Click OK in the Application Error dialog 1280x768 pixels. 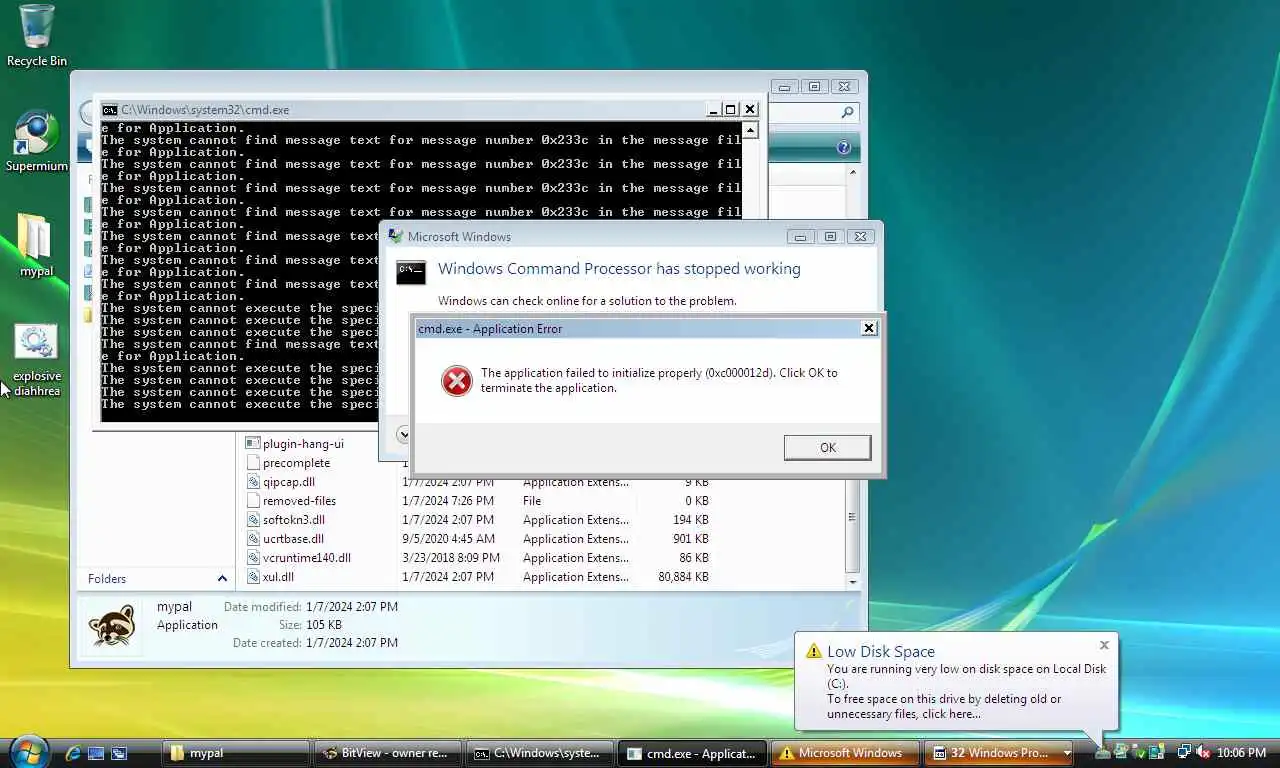click(827, 447)
